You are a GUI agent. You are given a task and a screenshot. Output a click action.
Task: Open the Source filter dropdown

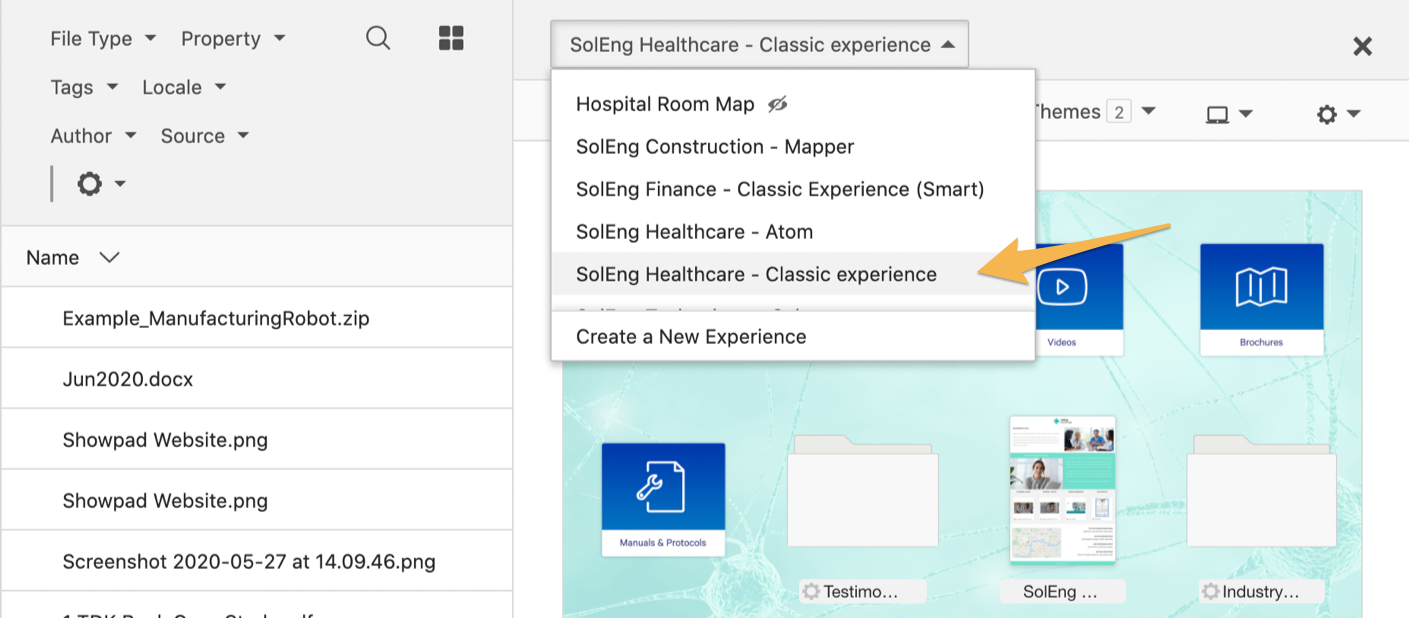(x=205, y=136)
